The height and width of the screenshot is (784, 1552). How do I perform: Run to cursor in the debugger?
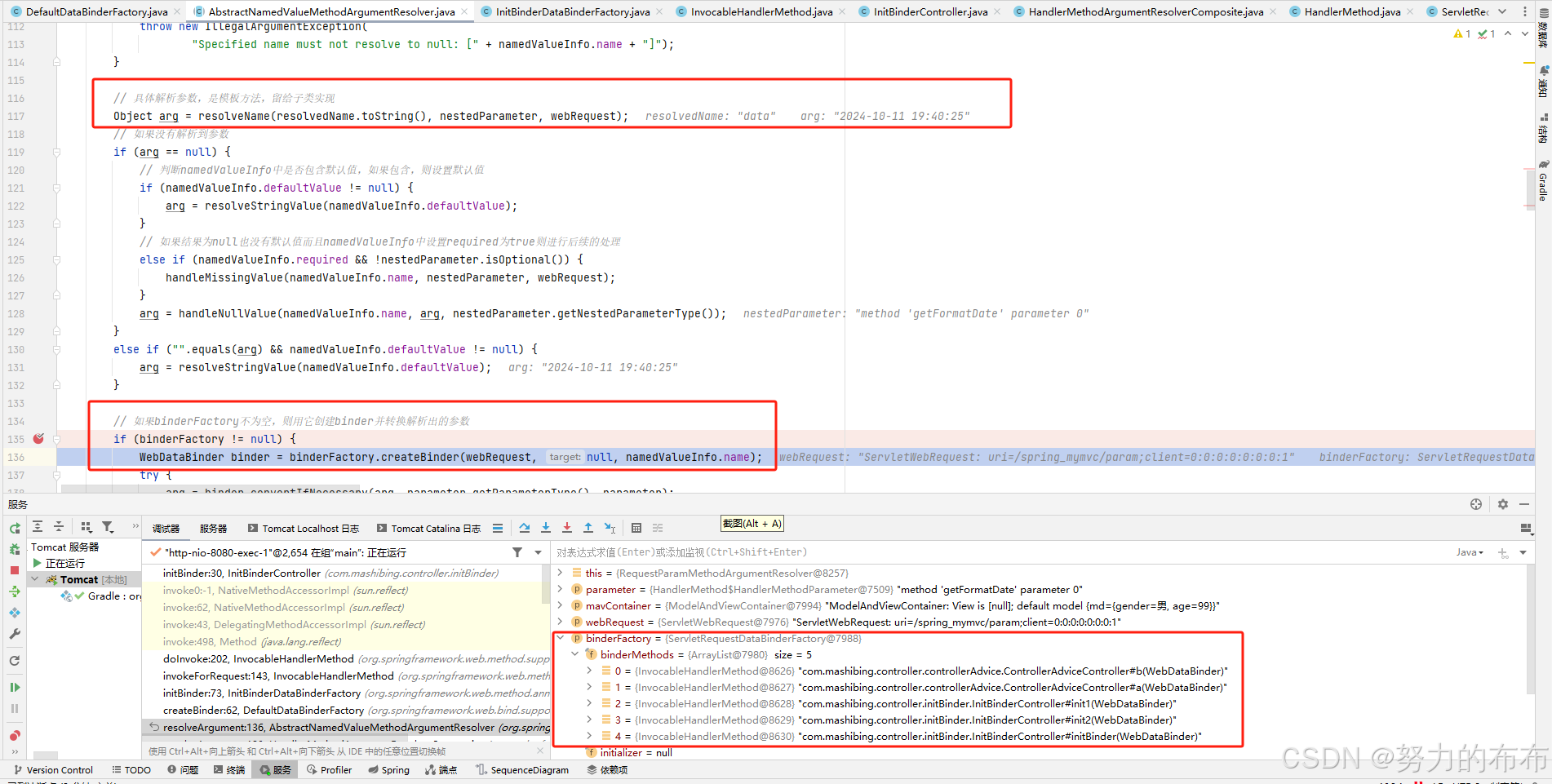click(x=610, y=528)
